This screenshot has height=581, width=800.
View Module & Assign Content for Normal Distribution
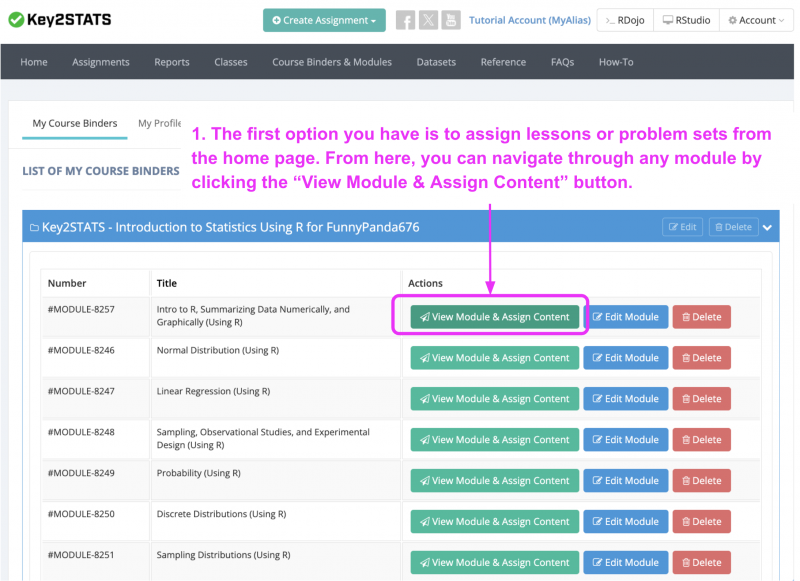pos(494,358)
